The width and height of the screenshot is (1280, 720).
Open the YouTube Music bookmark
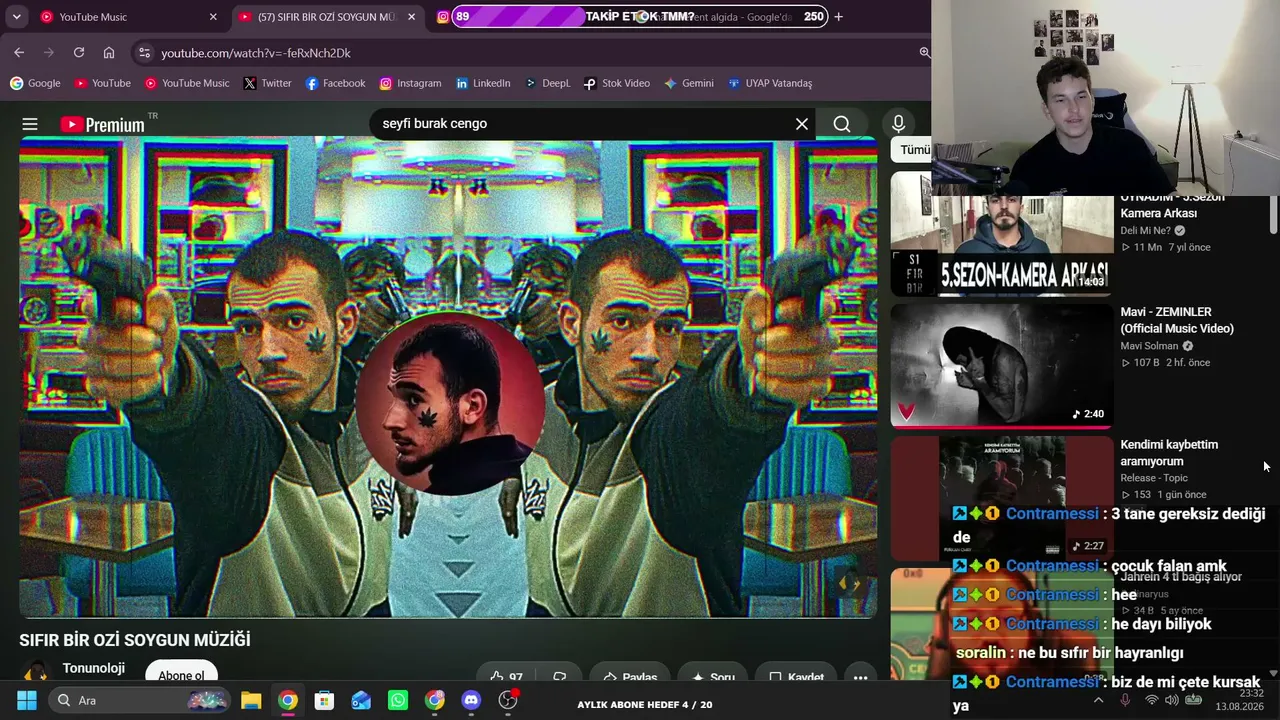(x=187, y=83)
